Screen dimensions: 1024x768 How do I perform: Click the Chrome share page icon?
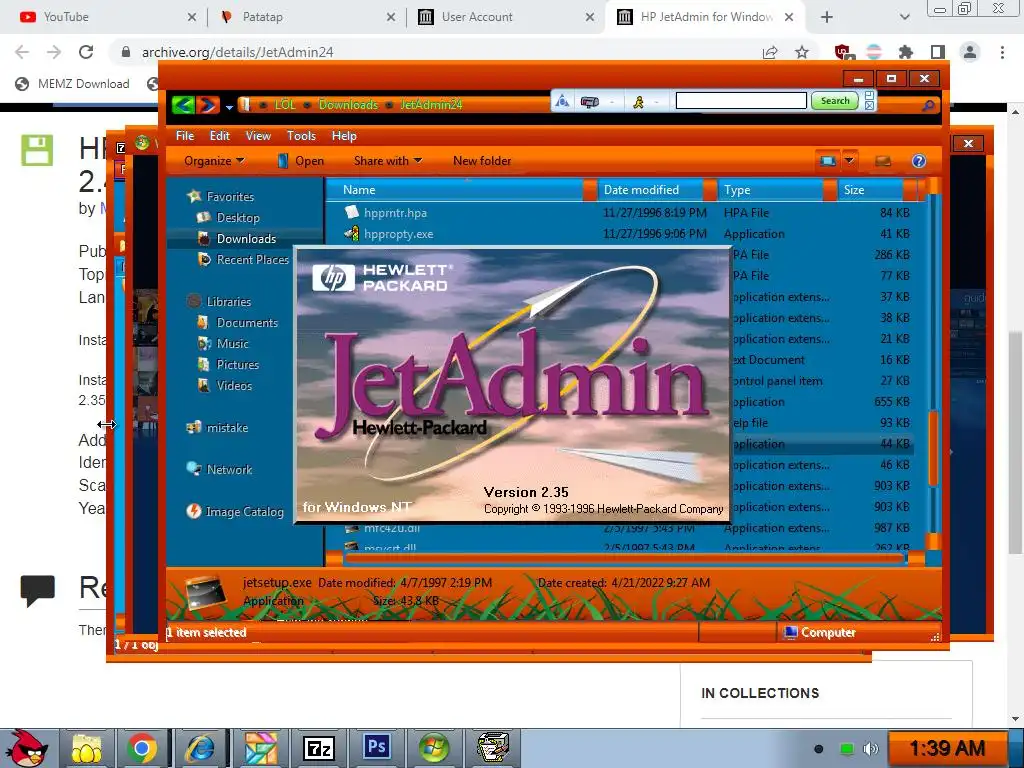770,52
